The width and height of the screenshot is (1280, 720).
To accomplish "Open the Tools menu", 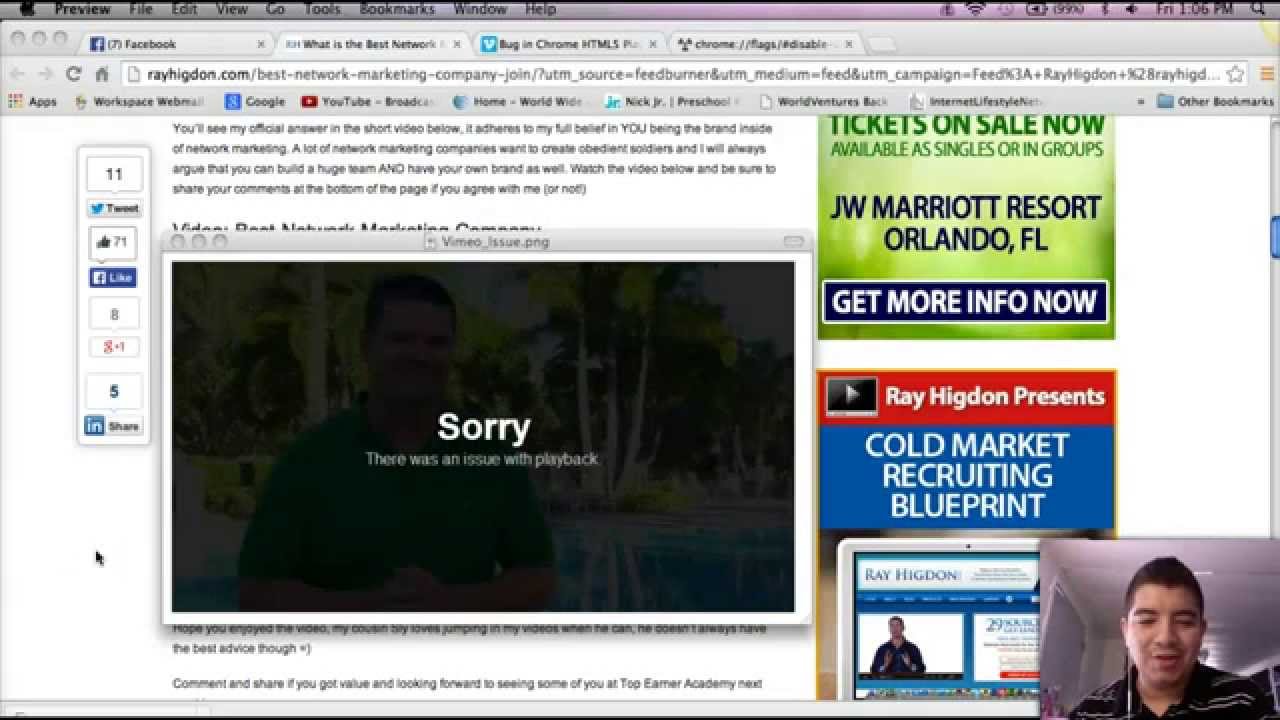I will [322, 9].
